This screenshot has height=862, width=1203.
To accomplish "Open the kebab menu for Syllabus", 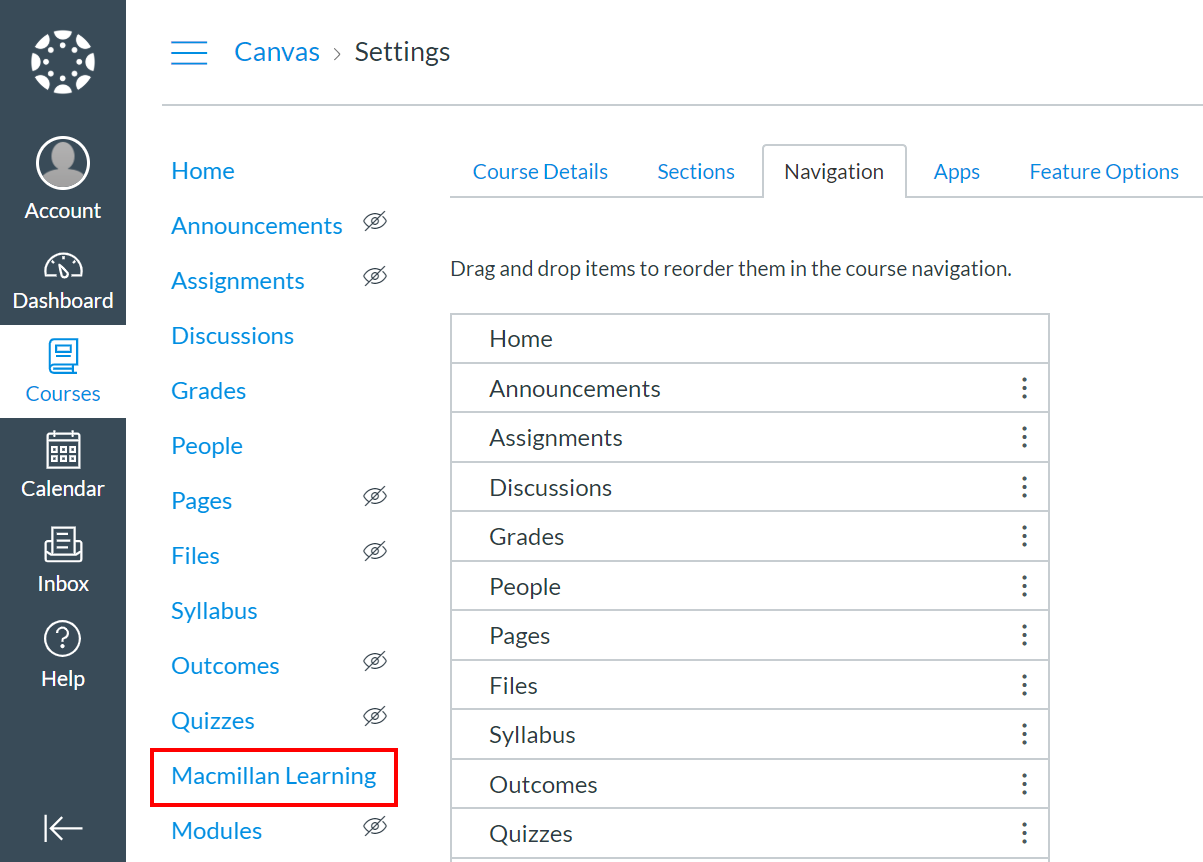I will [1024, 734].
